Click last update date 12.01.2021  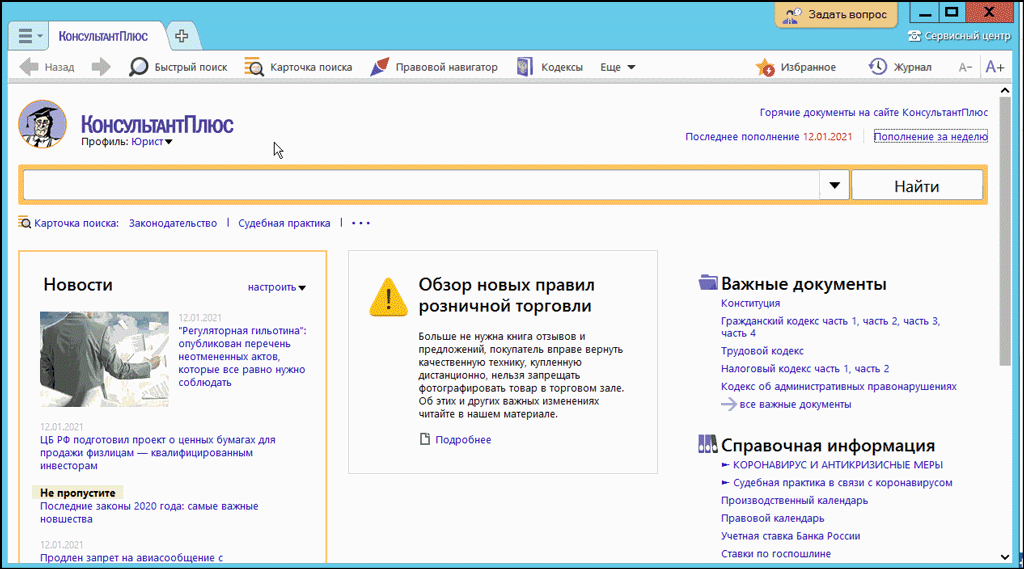[x=827, y=137]
